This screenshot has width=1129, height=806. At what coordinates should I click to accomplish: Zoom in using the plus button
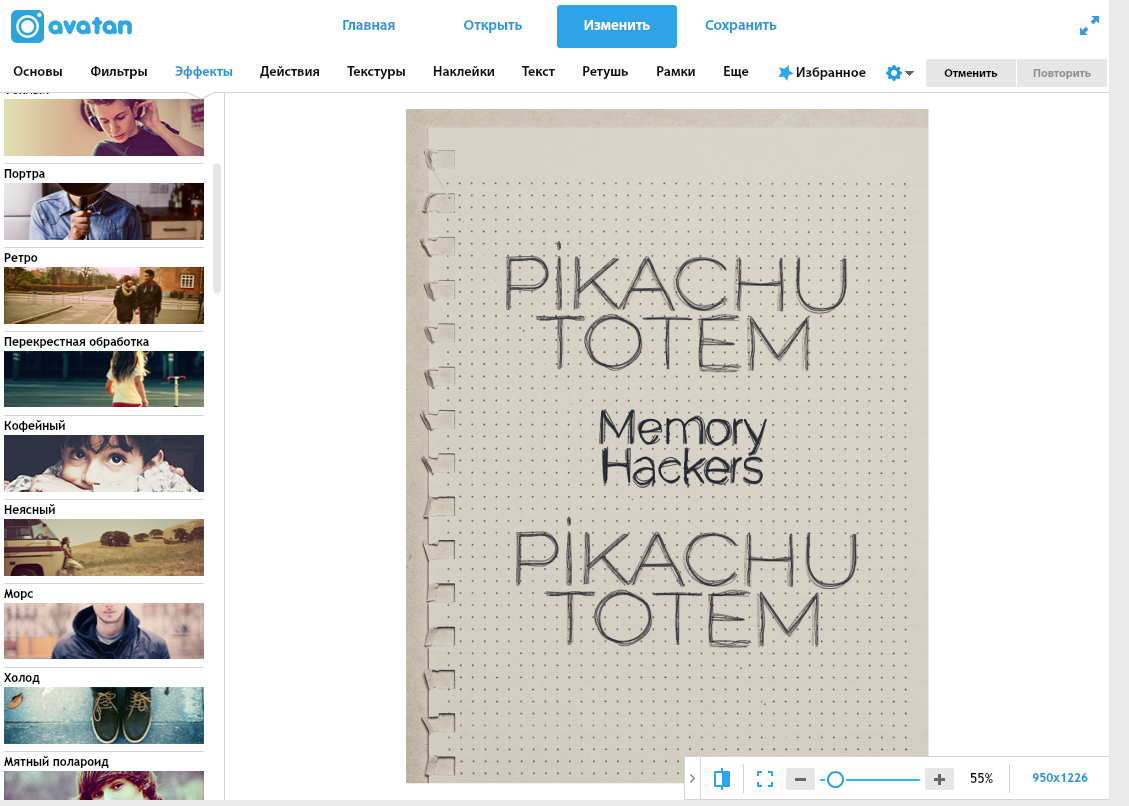[939, 779]
